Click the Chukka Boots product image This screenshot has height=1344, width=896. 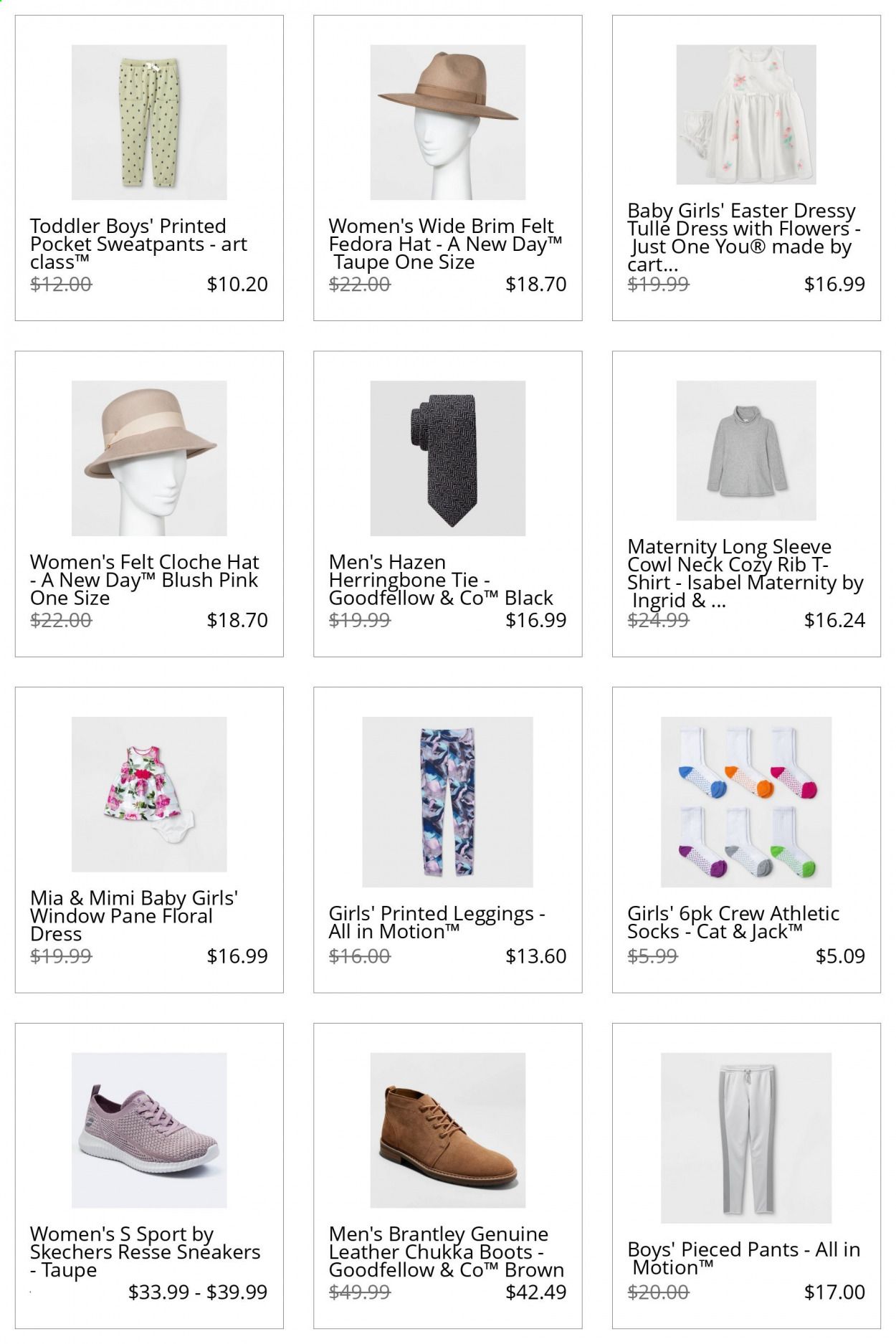(448, 1130)
